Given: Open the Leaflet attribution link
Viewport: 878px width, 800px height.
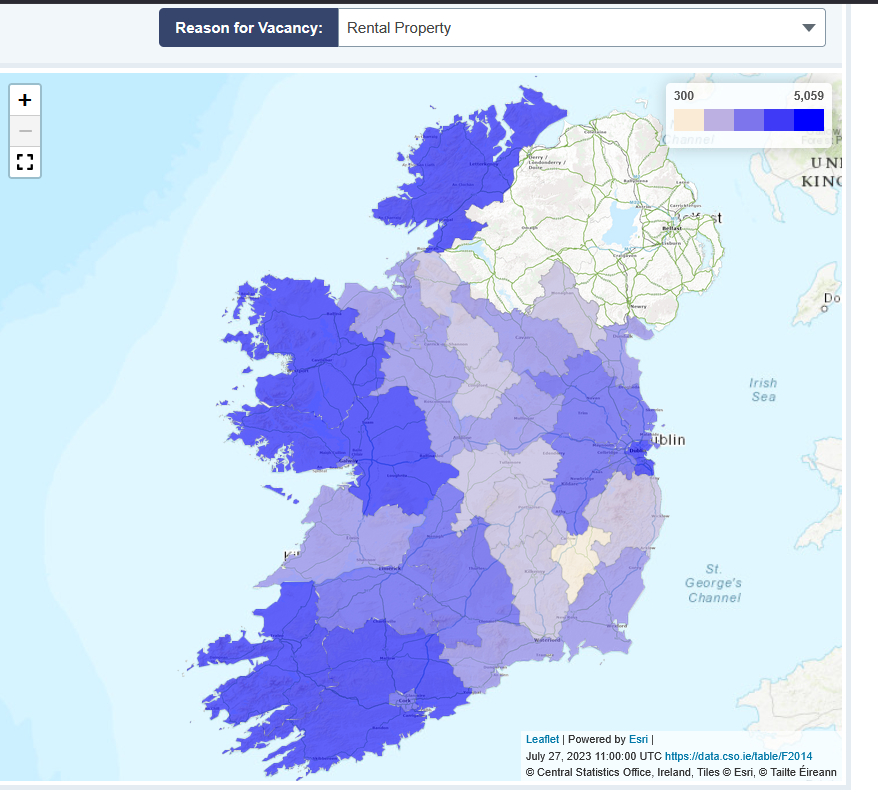Looking at the screenshot, I should pos(542,739).
